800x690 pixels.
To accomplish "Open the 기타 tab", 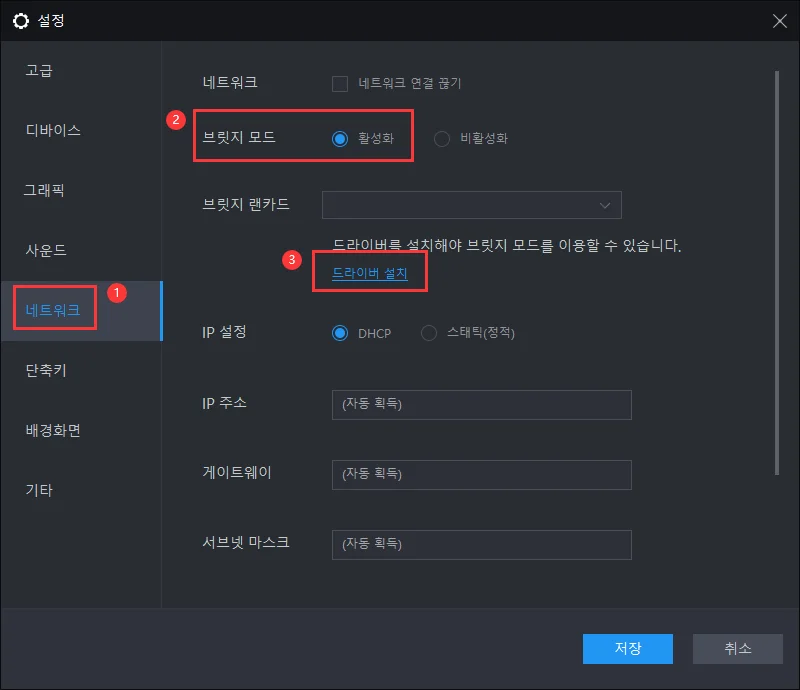I will tap(39, 490).
